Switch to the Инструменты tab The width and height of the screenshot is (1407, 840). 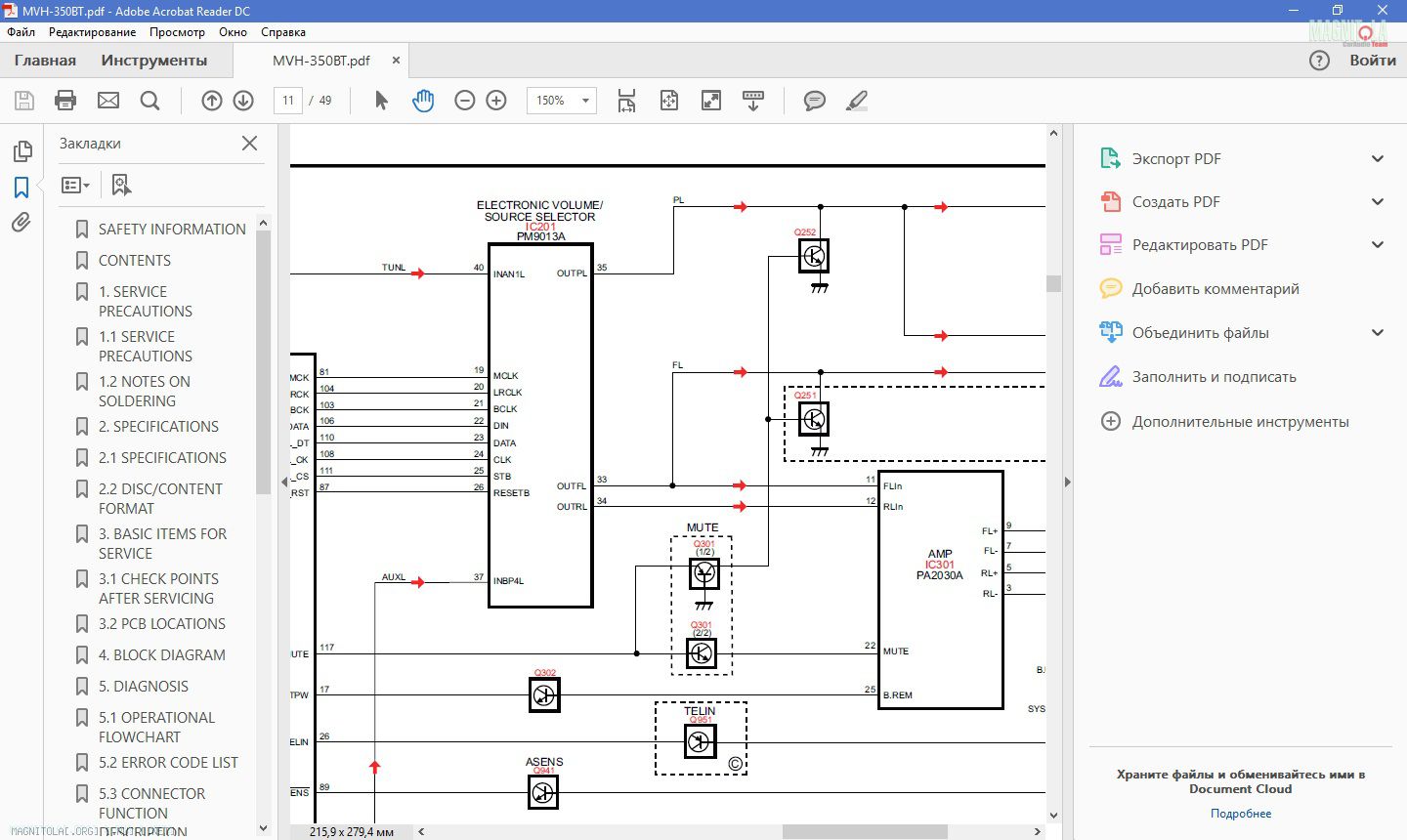click(153, 61)
